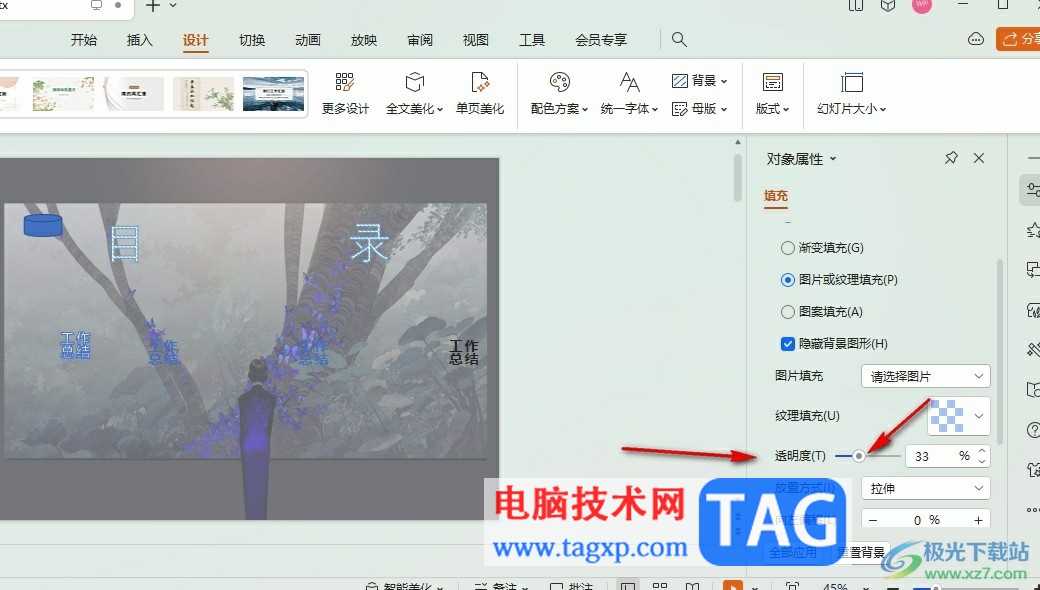Screen dimensions: 1040x590
Task: Pin the Object Properties panel
Action: tap(951, 158)
